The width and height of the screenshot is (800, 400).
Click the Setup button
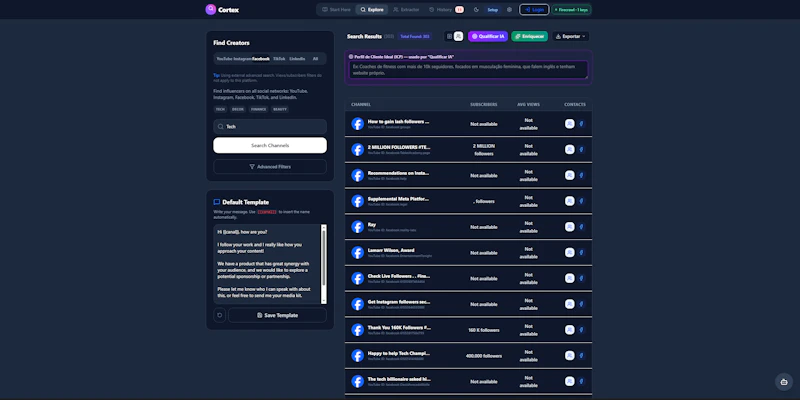click(x=492, y=10)
